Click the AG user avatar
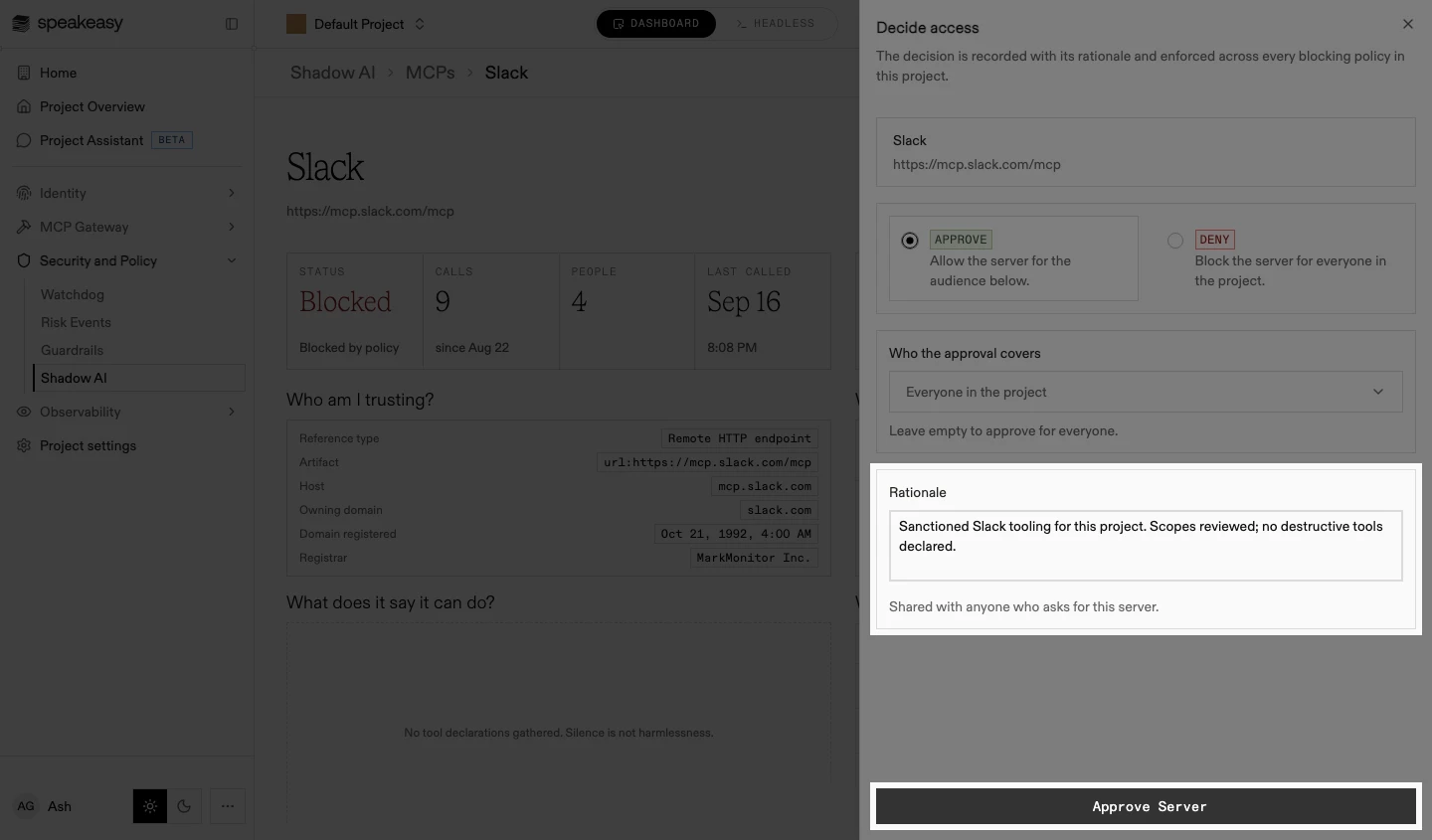 pos(26,806)
